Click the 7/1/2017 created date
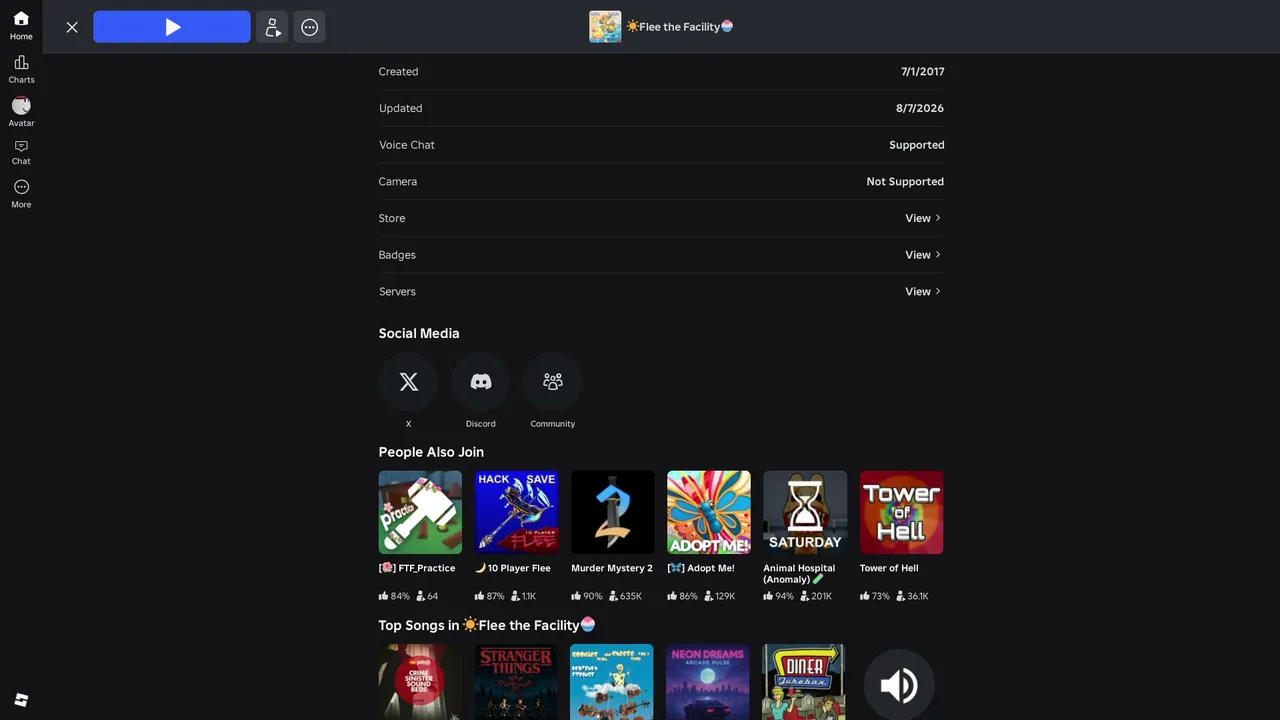 pyautogui.click(x=922, y=72)
